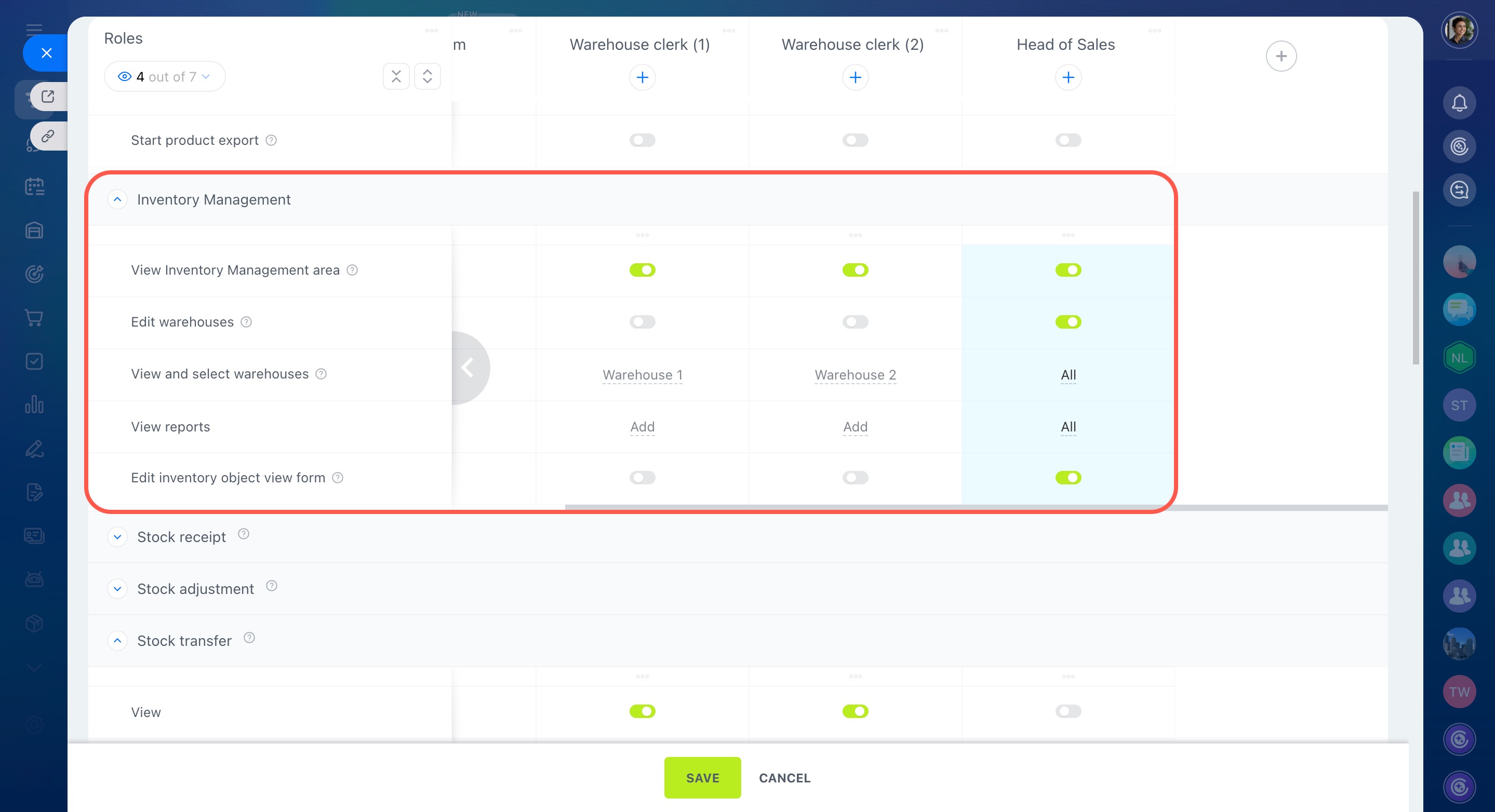Save the role permissions
Screen dimensions: 1495x812
pyautogui.click(x=702, y=778)
